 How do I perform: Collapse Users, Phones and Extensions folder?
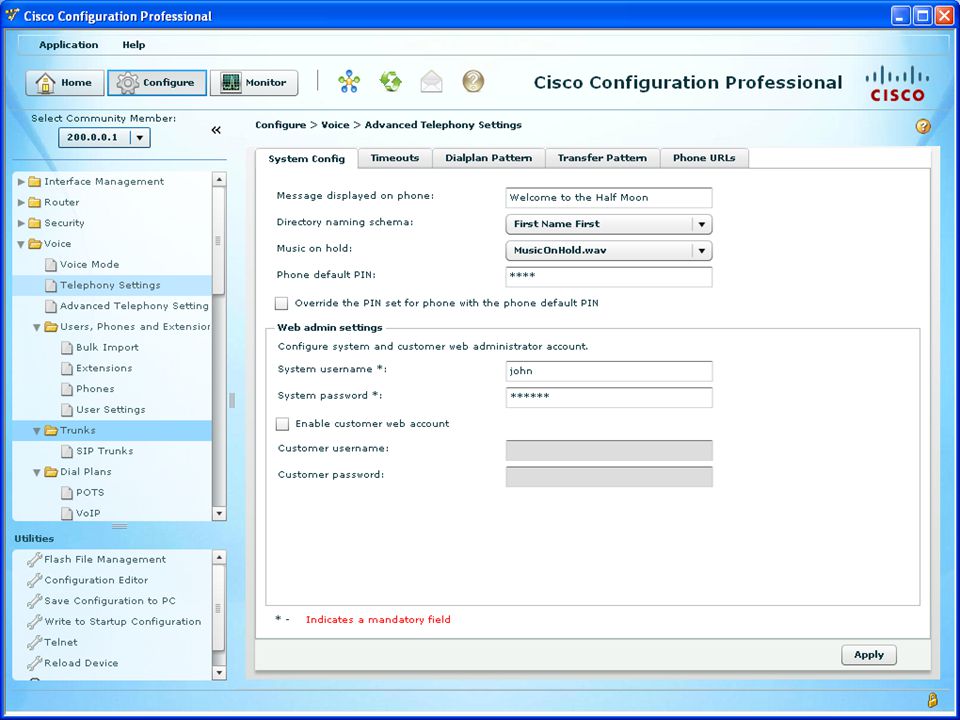tap(37, 328)
